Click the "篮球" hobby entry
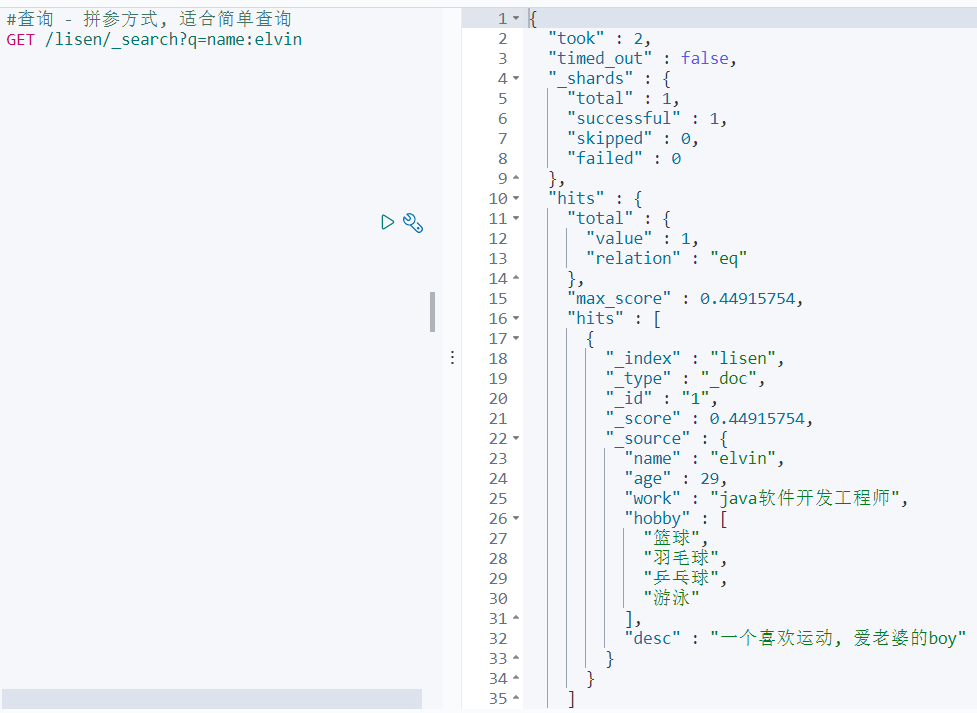The image size is (977, 713). tap(676, 538)
